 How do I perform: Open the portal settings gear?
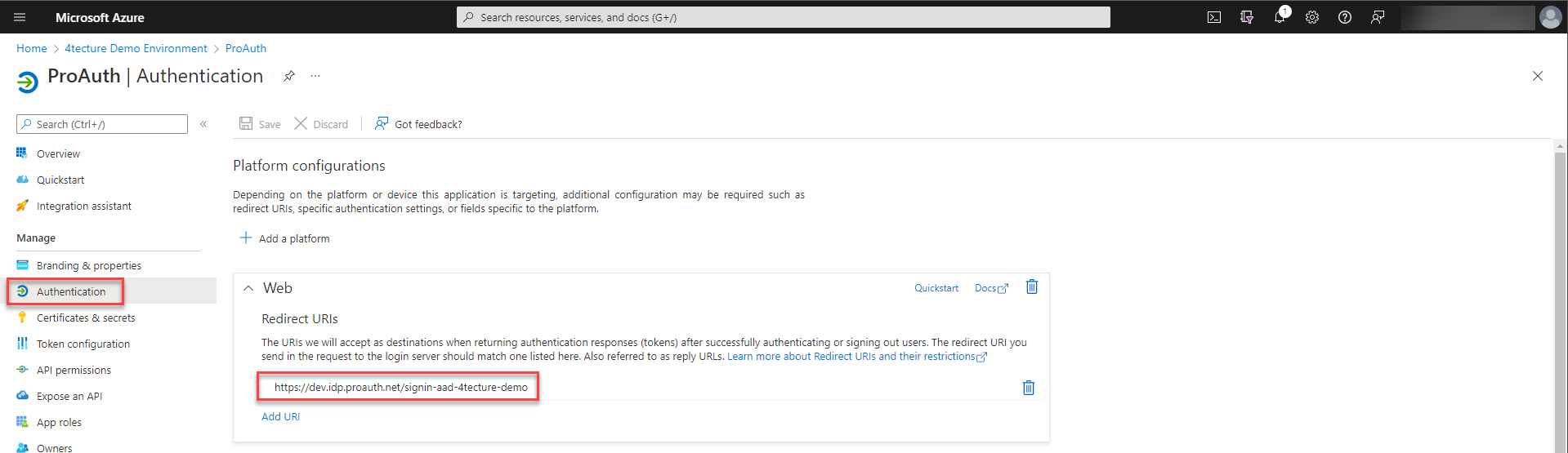[x=1312, y=17]
